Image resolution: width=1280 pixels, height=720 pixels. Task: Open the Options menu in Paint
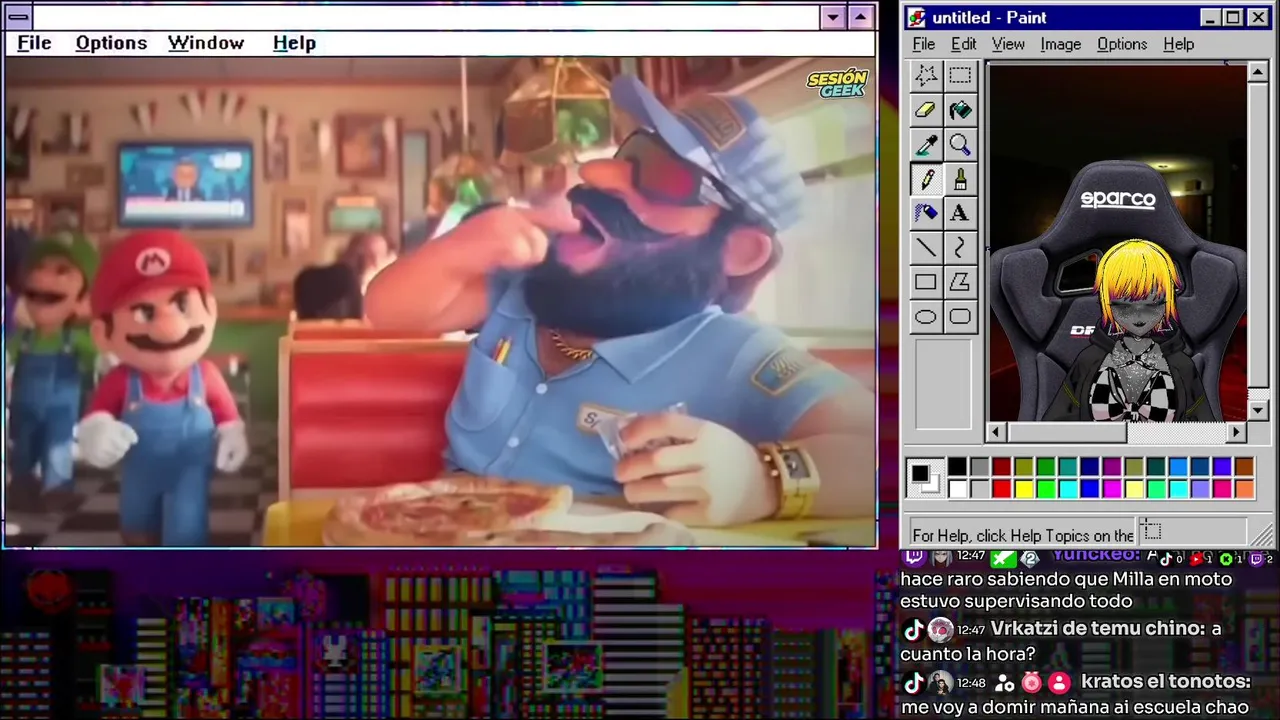1122,44
